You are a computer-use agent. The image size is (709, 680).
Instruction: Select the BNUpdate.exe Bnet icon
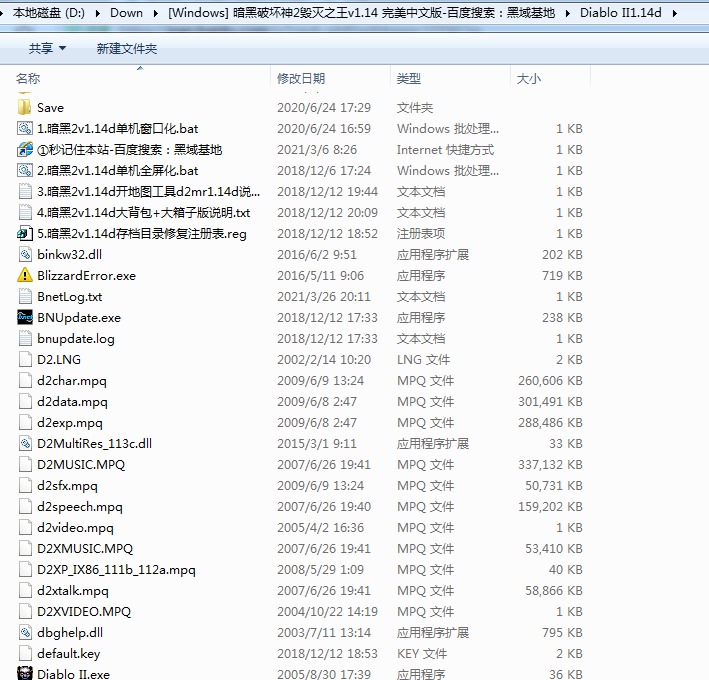click(x=25, y=317)
